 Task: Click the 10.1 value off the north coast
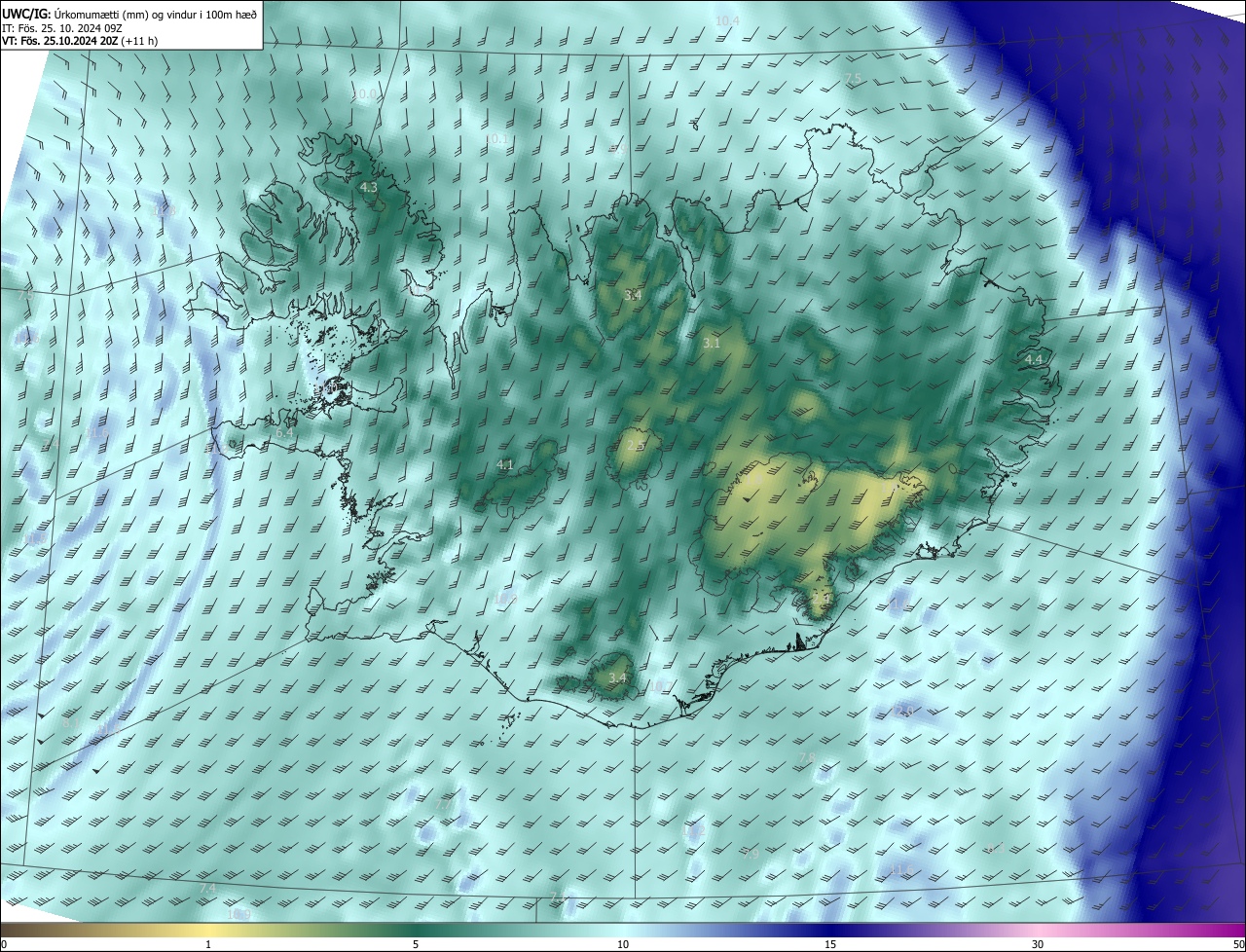[x=496, y=139]
